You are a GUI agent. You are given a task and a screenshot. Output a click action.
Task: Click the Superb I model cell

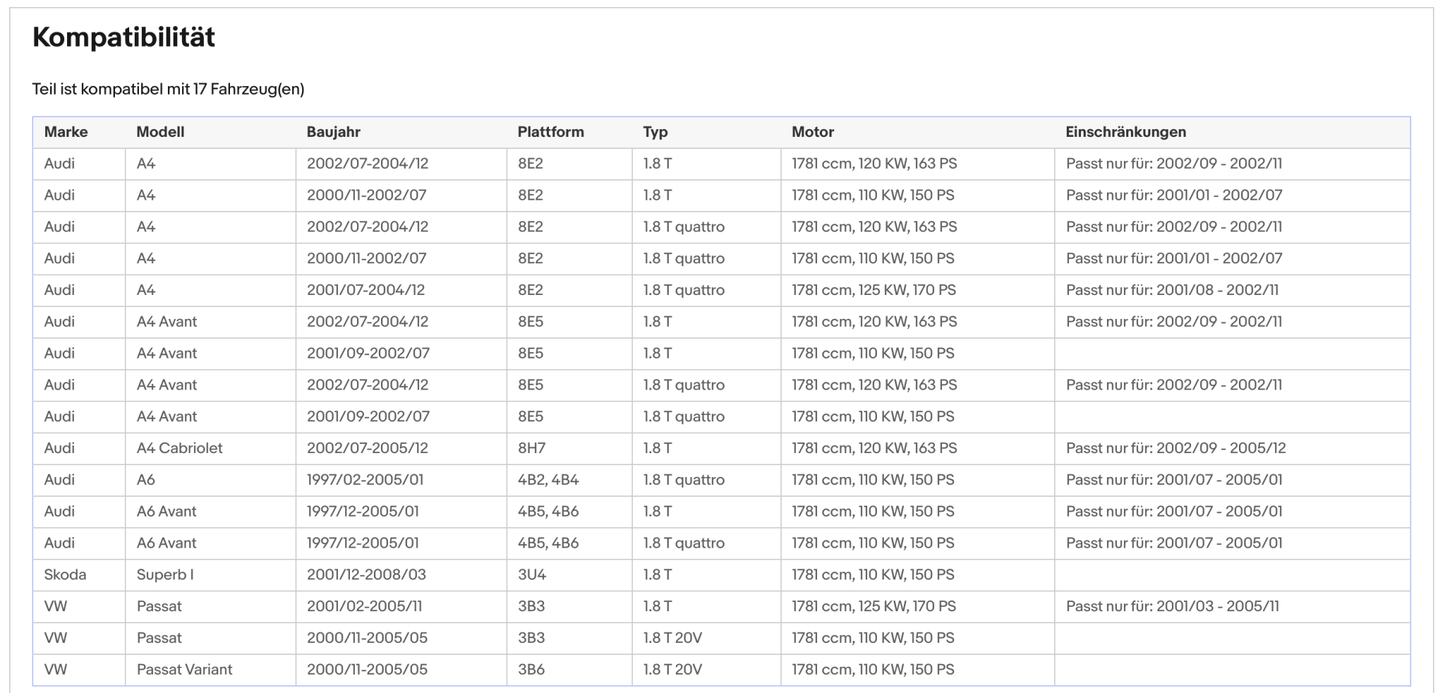[x=167, y=575]
